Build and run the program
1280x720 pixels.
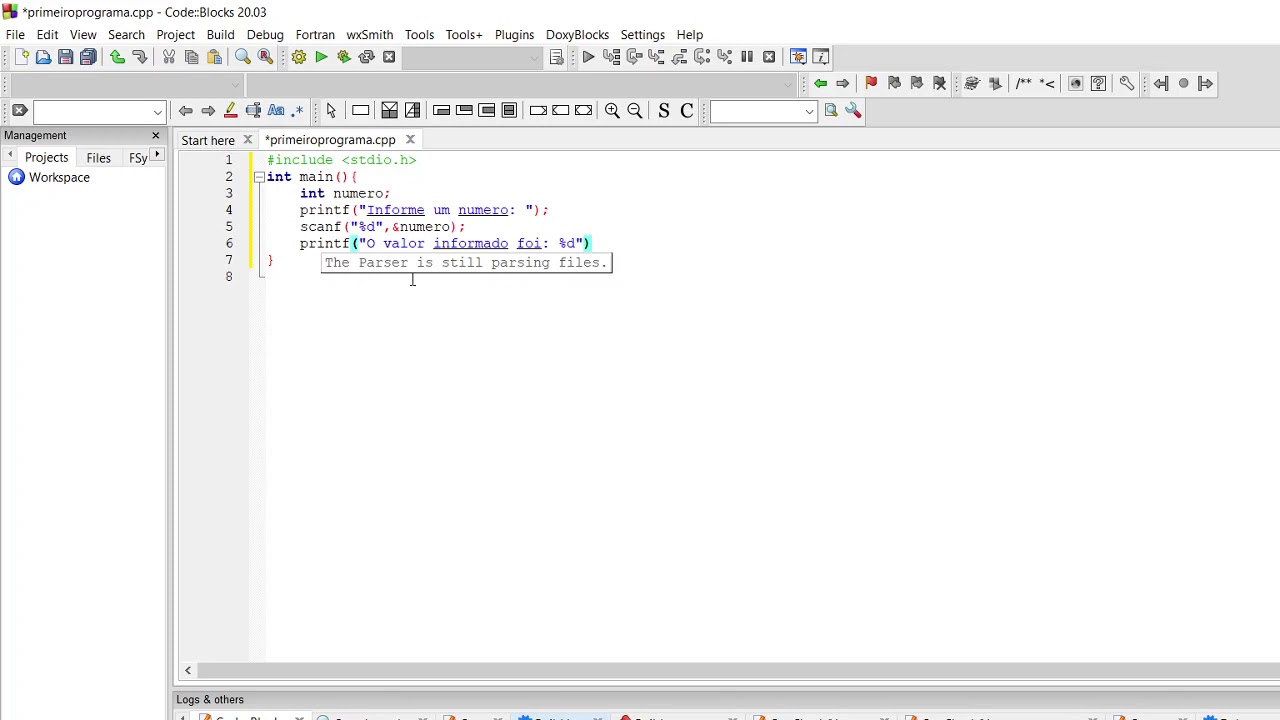343,57
